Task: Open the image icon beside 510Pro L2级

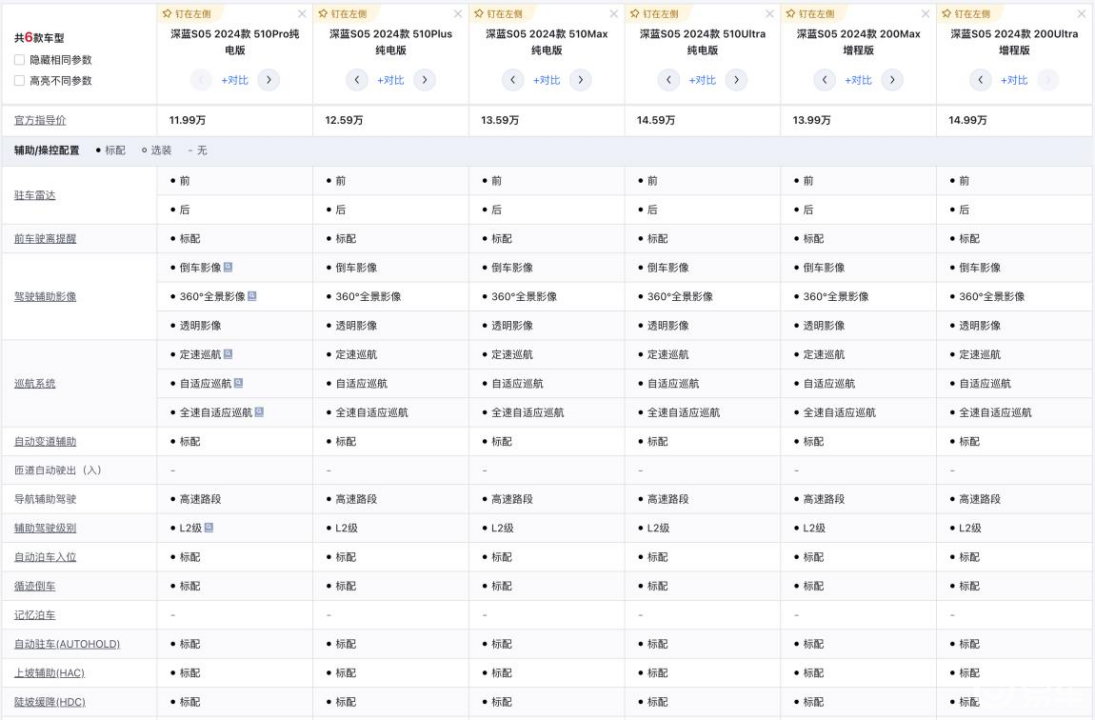Action: [x=209, y=528]
